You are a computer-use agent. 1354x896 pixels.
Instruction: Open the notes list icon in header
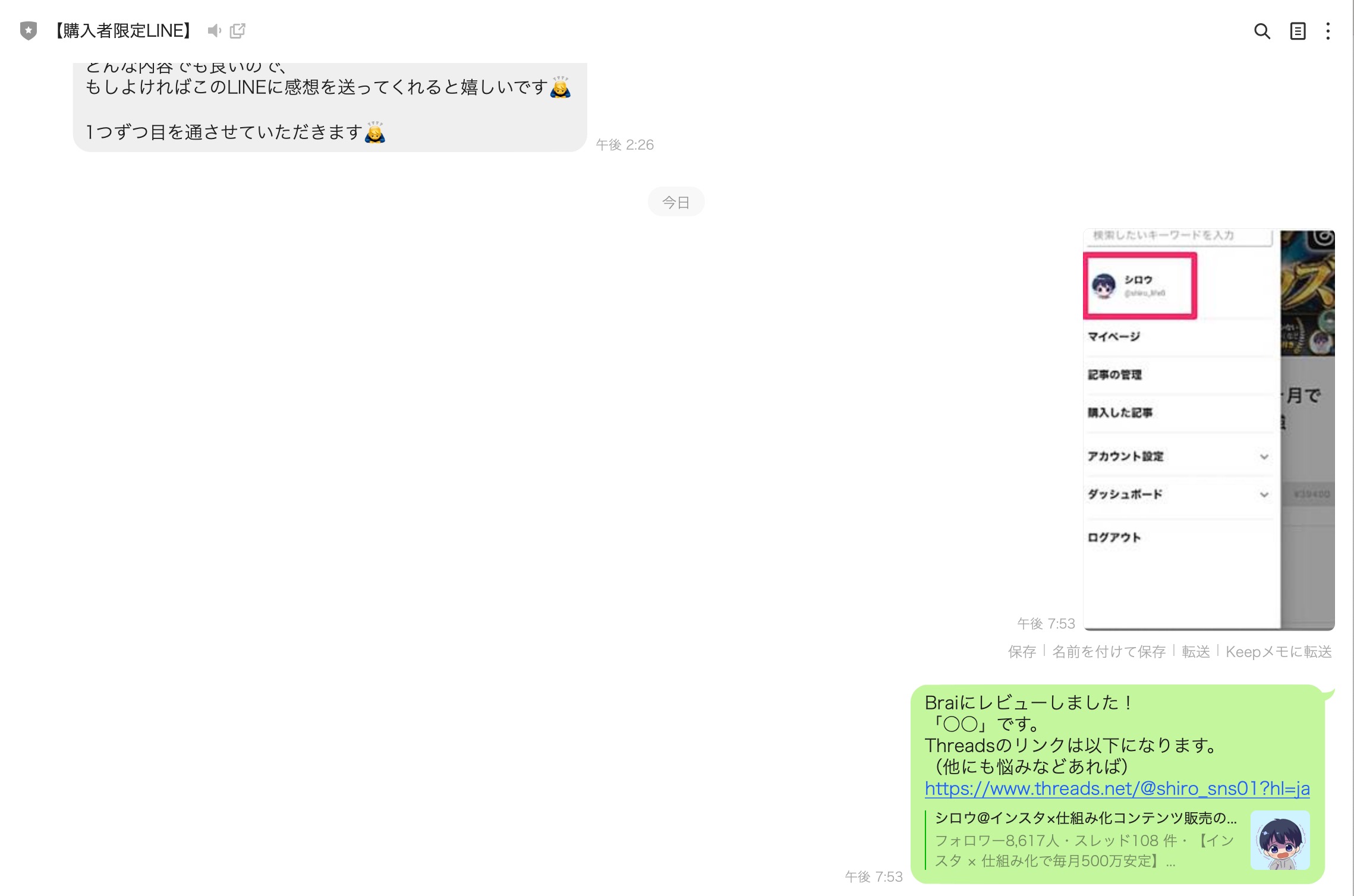pyautogui.click(x=1298, y=31)
